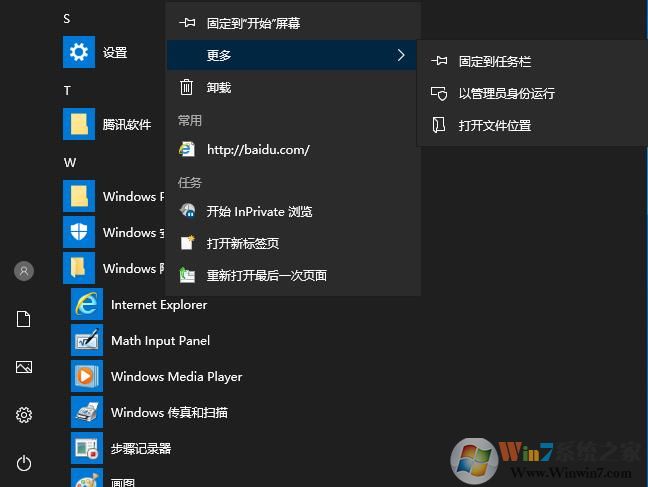The height and width of the screenshot is (487, 648).
Task: Choose 卸载 from the context menu
Action: tap(293, 87)
